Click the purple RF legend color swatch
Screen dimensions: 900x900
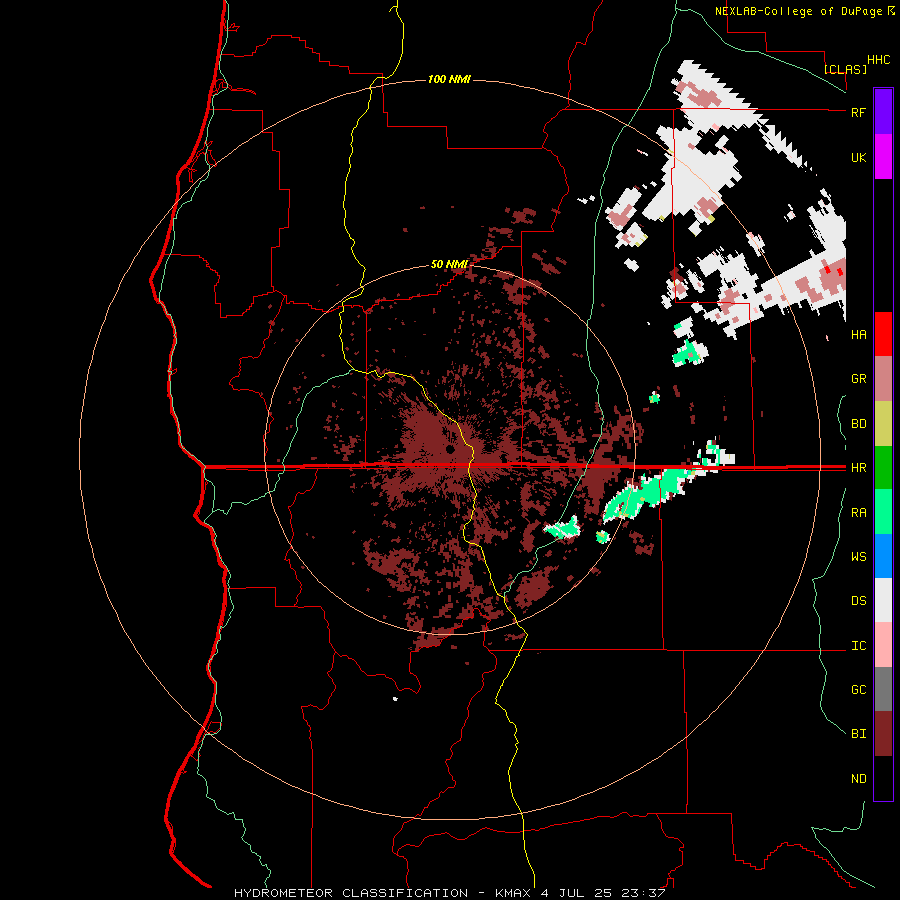coord(883,112)
